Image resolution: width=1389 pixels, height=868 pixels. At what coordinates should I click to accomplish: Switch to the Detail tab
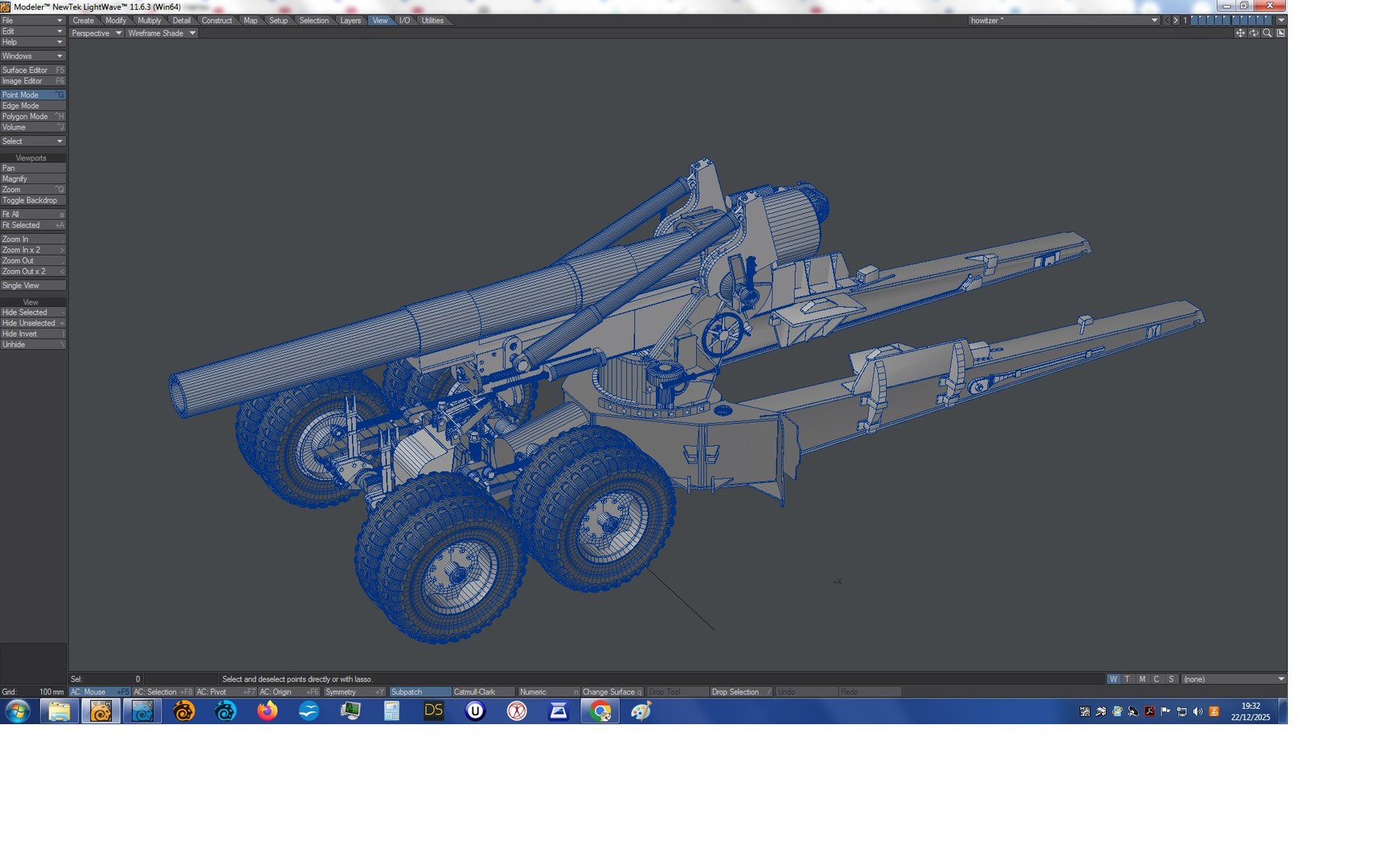182,21
